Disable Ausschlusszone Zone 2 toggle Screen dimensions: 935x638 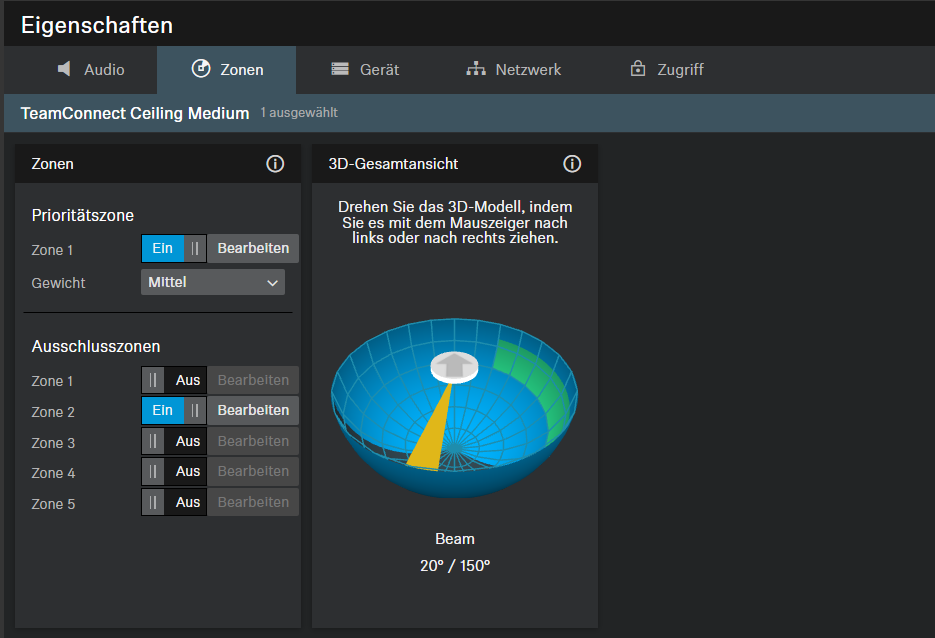174,410
